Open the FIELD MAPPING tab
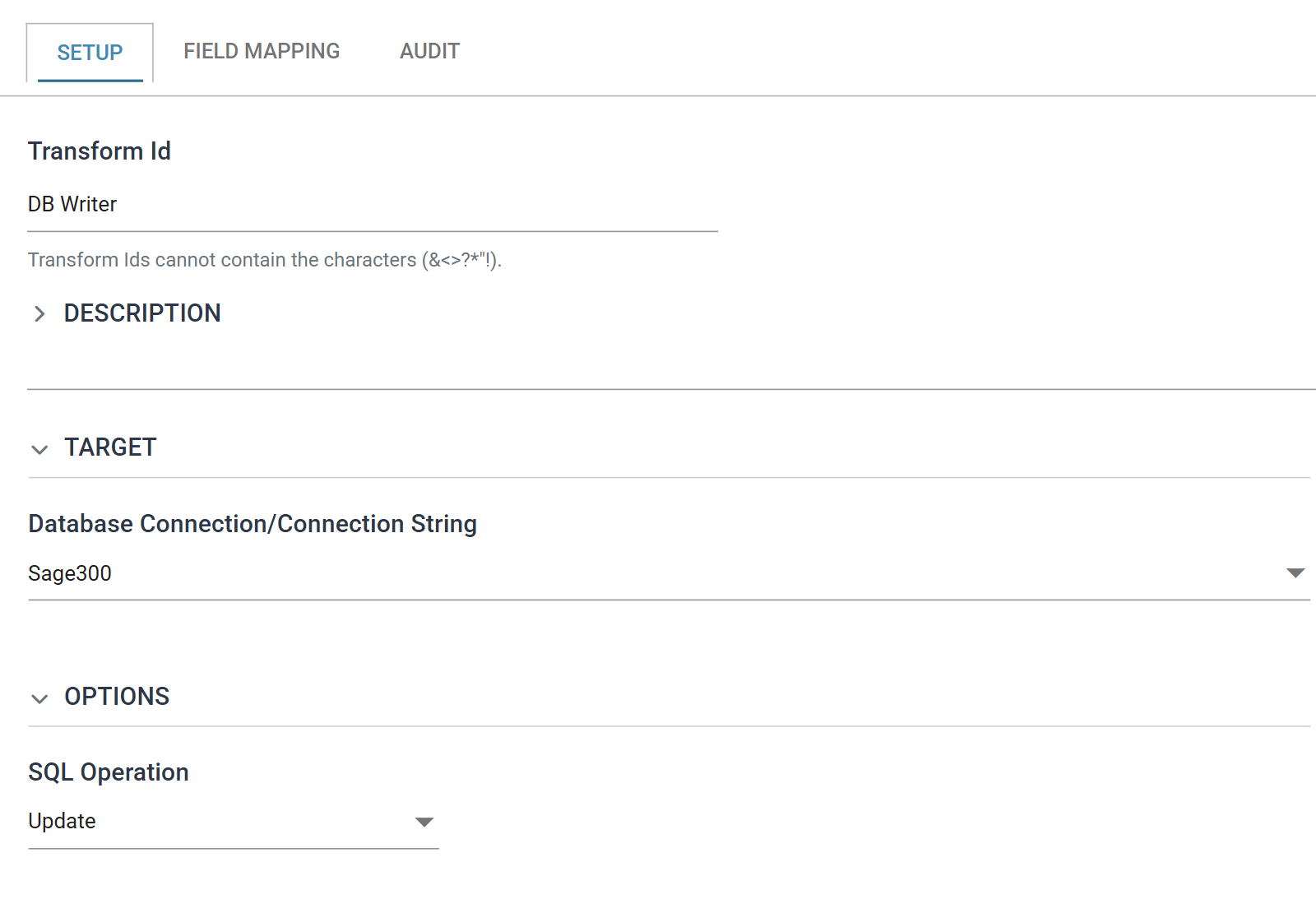The width and height of the screenshot is (1316, 913). pyautogui.click(x=262, y=51)
